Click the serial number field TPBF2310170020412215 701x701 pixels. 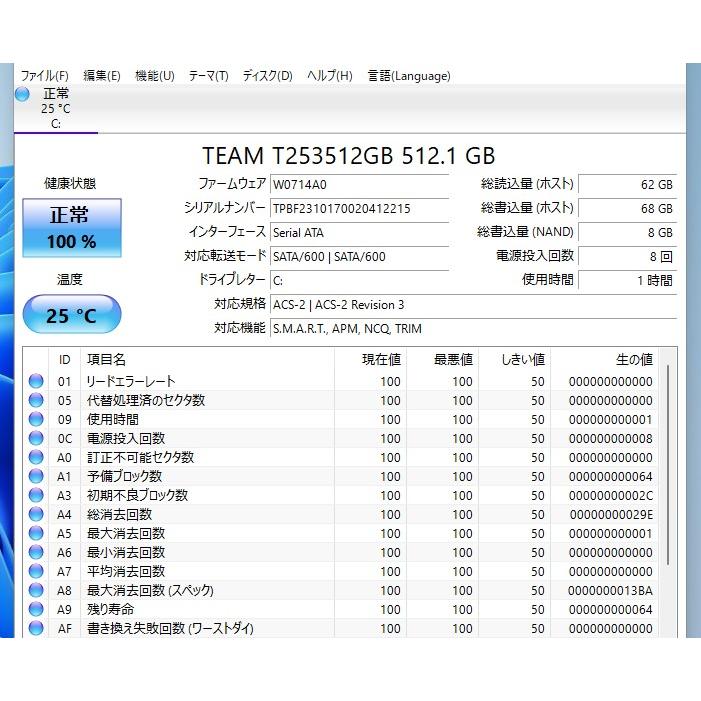coord(359,209)
